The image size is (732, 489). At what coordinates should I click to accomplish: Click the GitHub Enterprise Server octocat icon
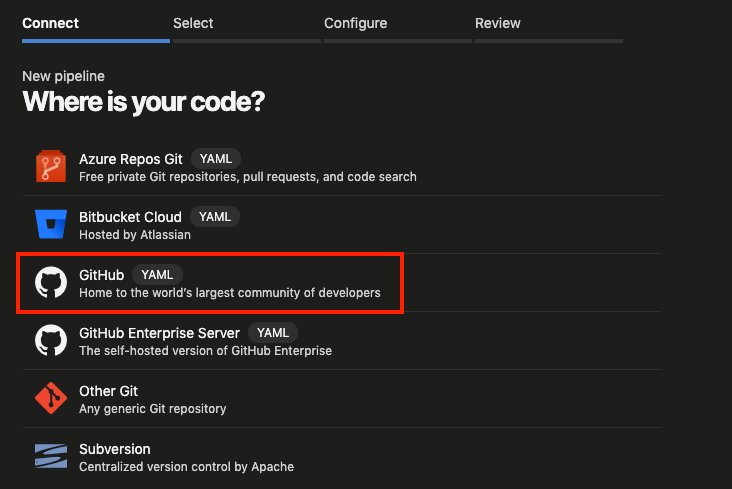tap(51, 340)
